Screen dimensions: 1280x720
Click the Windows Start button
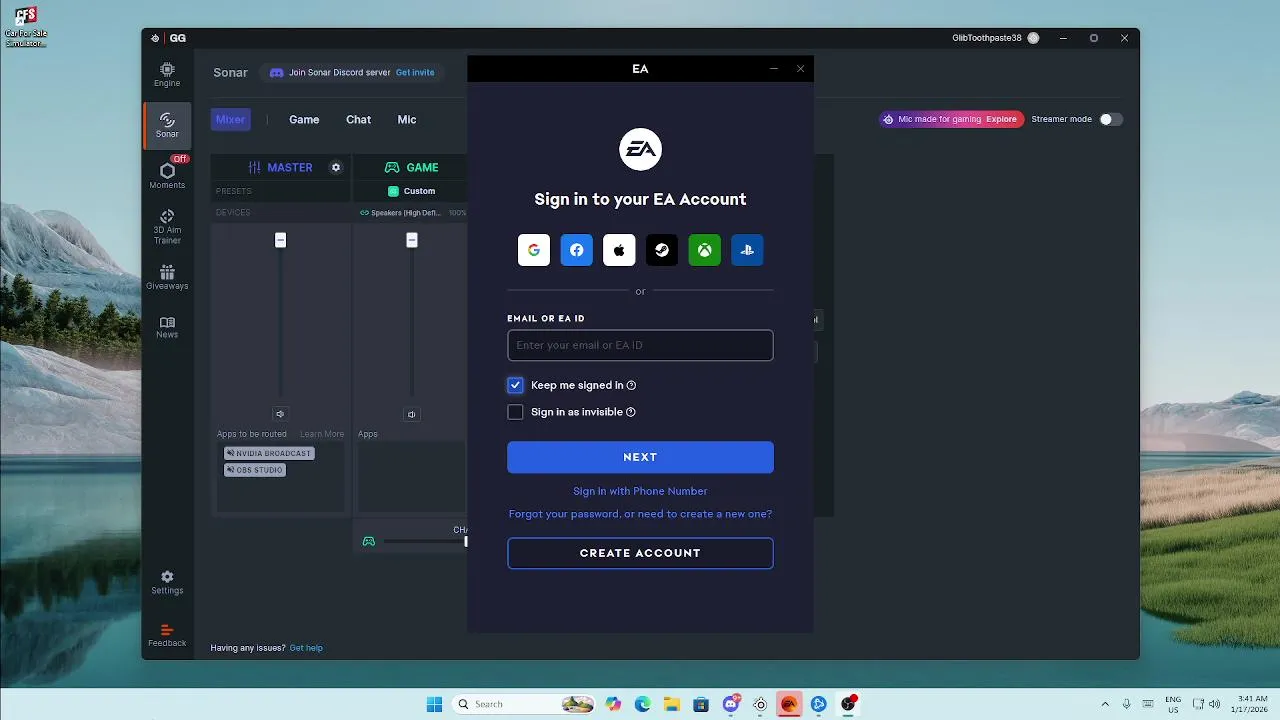pos(434,704)
